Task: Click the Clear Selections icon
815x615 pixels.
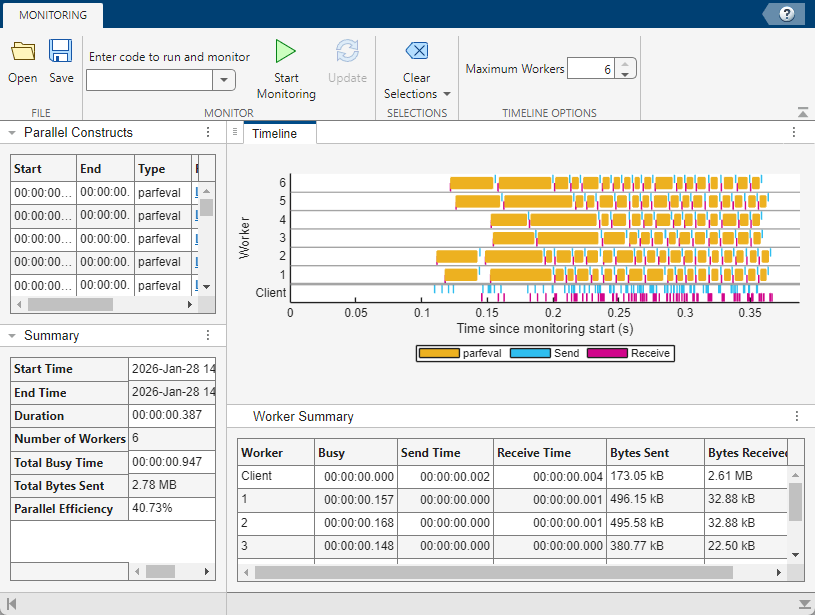Action: [x=416, y=51]
